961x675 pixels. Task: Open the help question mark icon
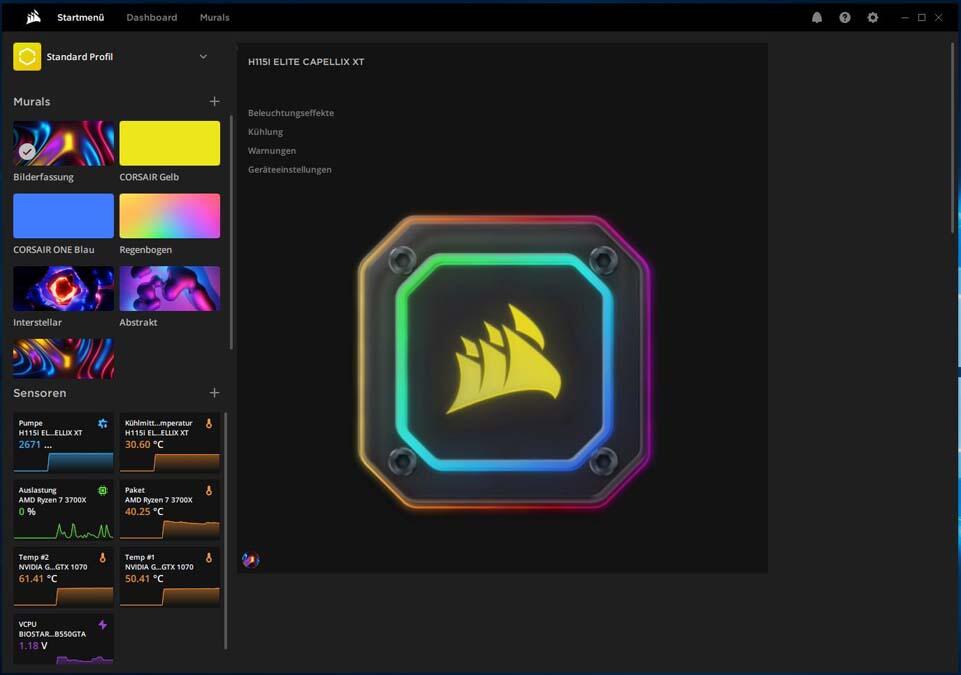pos(845,18)
